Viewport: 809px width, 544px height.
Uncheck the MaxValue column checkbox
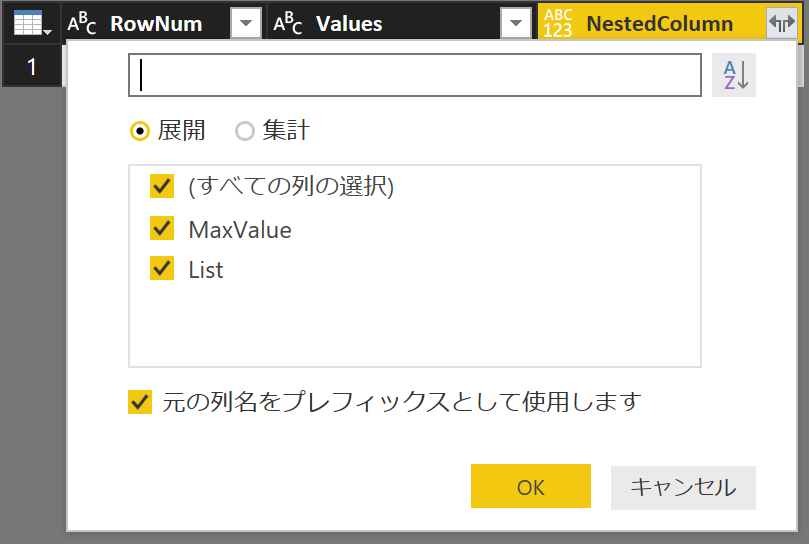(162, 228)
